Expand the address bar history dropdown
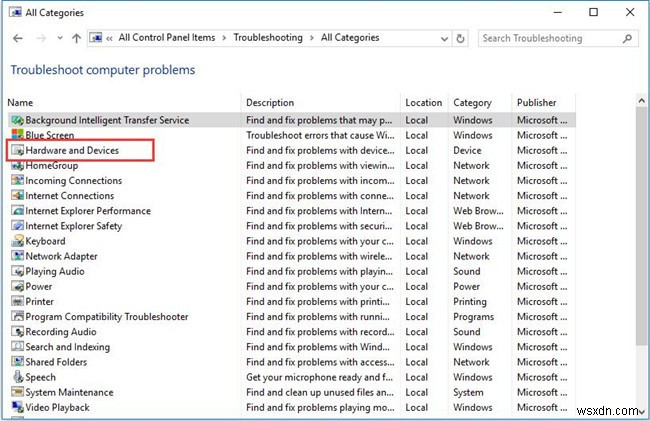The height and width of the screenshot is (421, 650). coord(444,39)
